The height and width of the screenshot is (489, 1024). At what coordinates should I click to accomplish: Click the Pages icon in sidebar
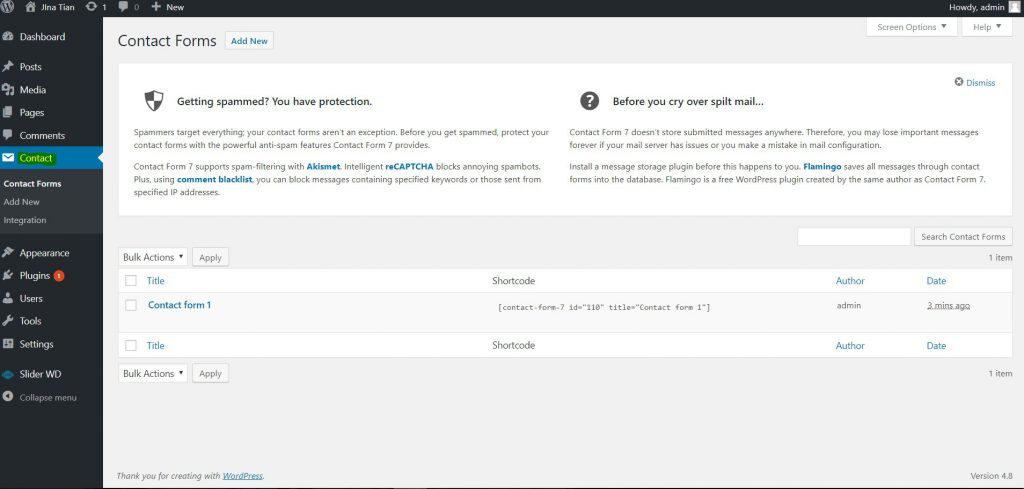coord(8,112)
